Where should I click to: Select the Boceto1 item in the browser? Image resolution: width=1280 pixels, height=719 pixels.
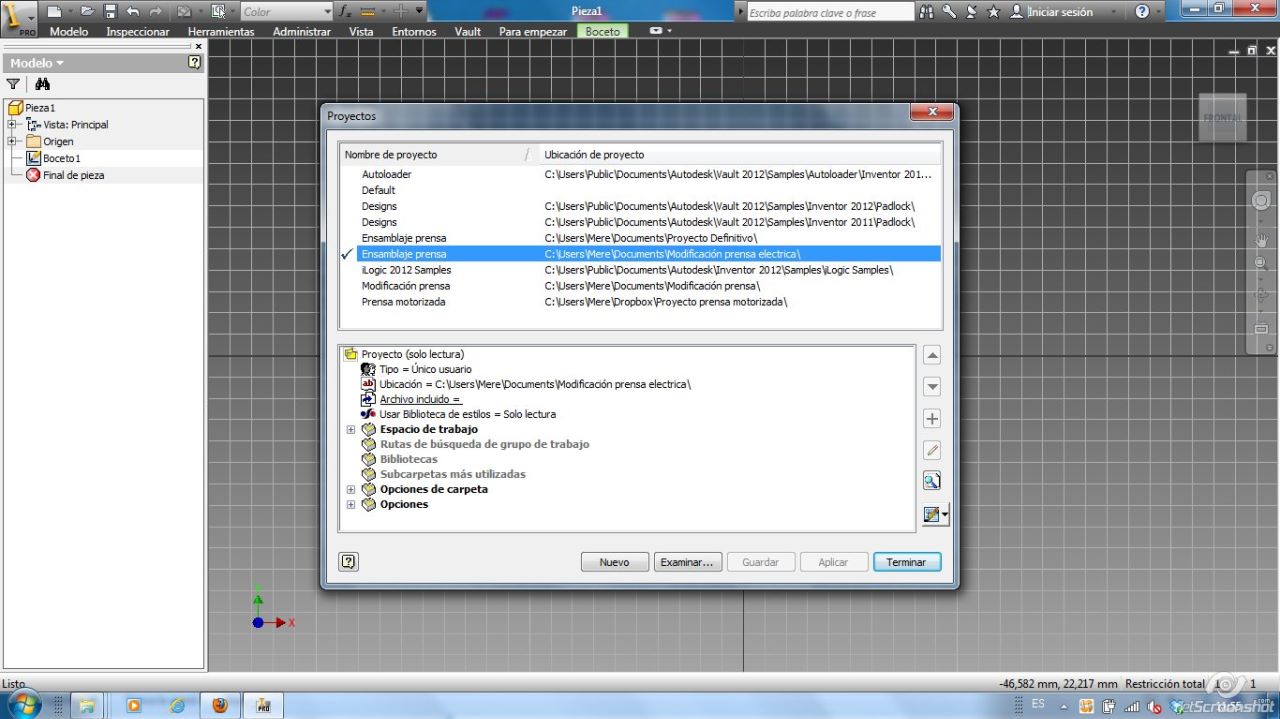[62, 158]
